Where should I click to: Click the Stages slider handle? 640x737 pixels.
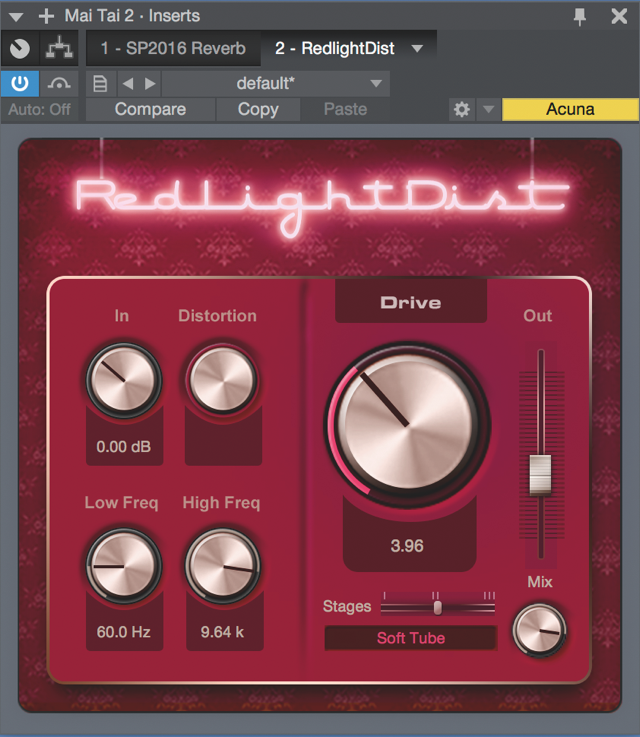437,607
